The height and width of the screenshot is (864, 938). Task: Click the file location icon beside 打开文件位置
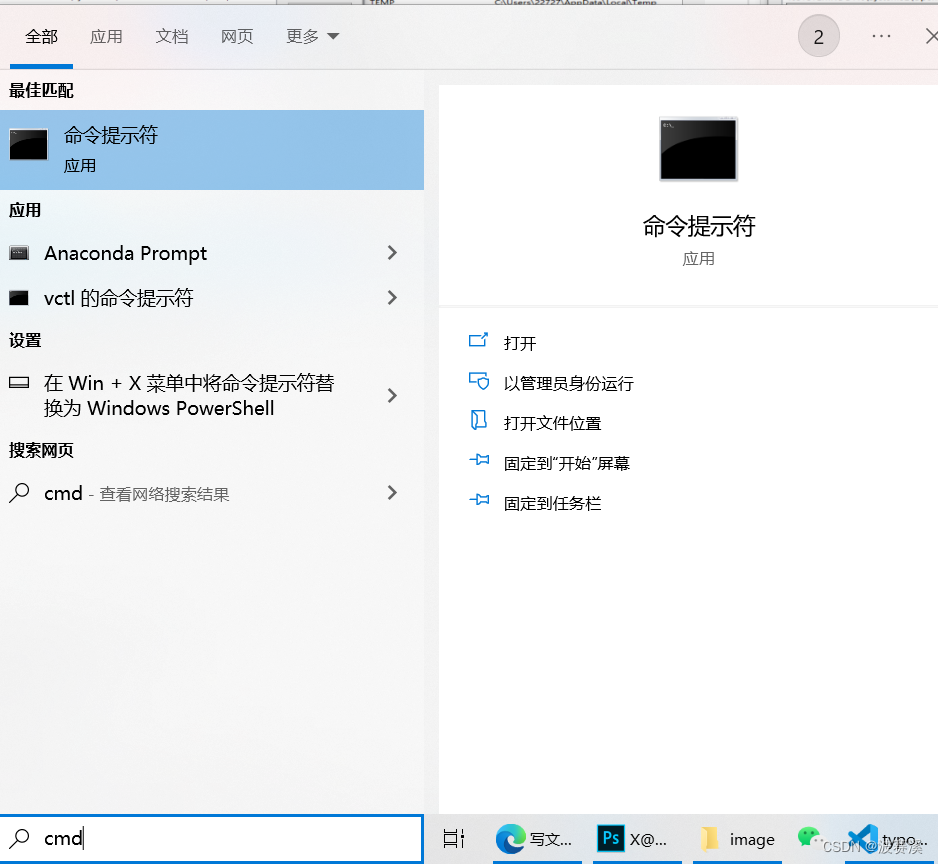coord(479,421)
